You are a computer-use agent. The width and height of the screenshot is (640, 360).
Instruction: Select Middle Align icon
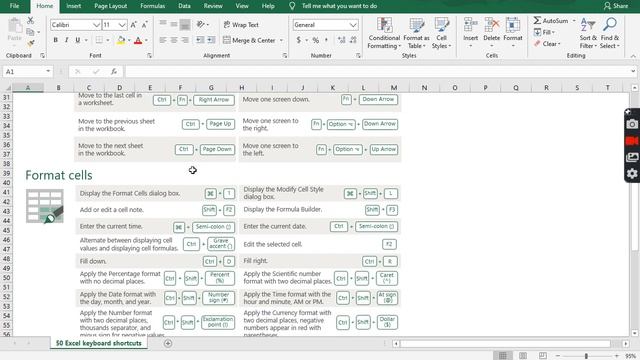pos(174,25)
